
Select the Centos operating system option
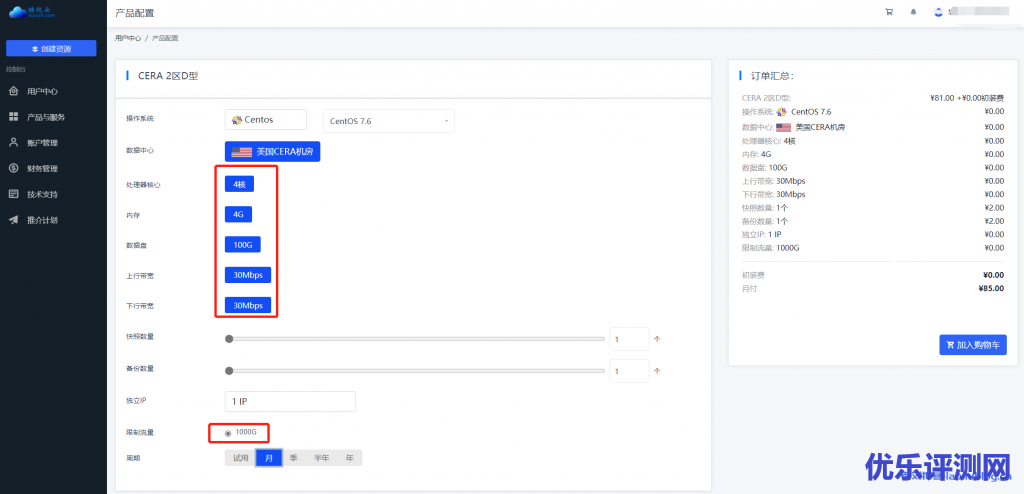click(266, 120)
